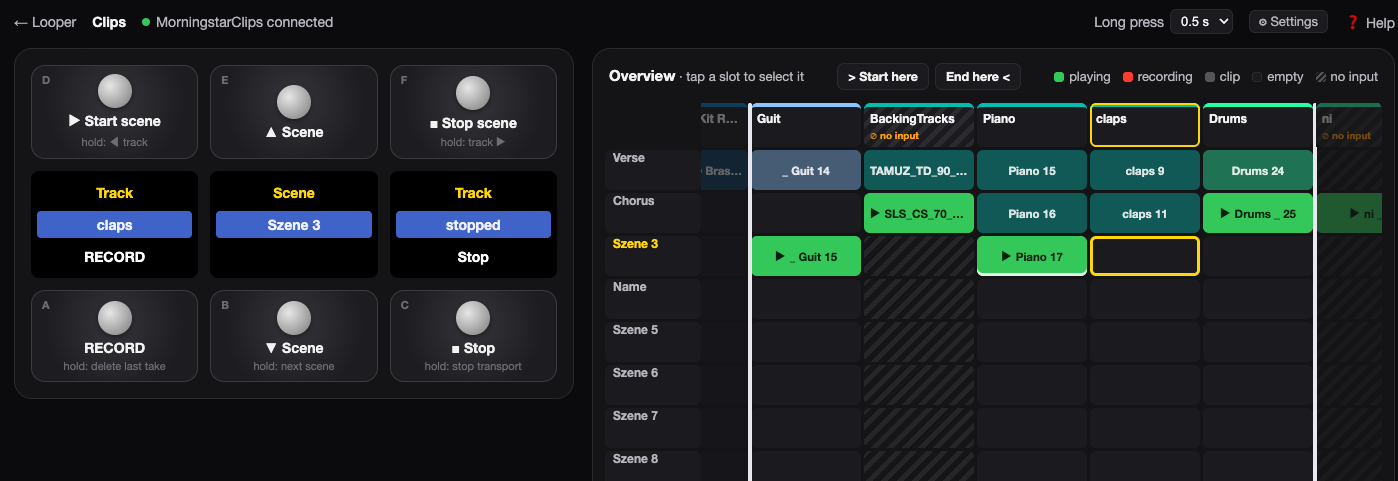The height and width of the screenshot is (481, 1398).
Task: Select playing clip 'Piano 17'
Action: [1032, 256]
